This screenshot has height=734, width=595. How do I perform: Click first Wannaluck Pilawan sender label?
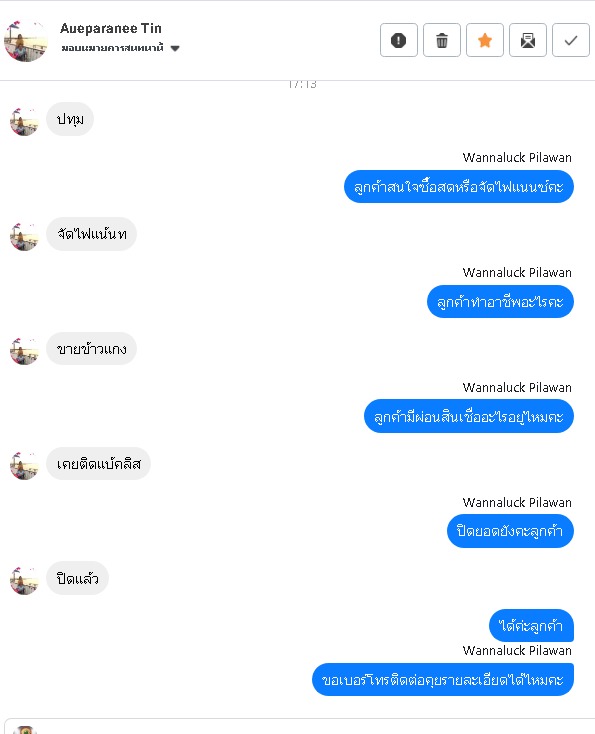tap(517, 157)
